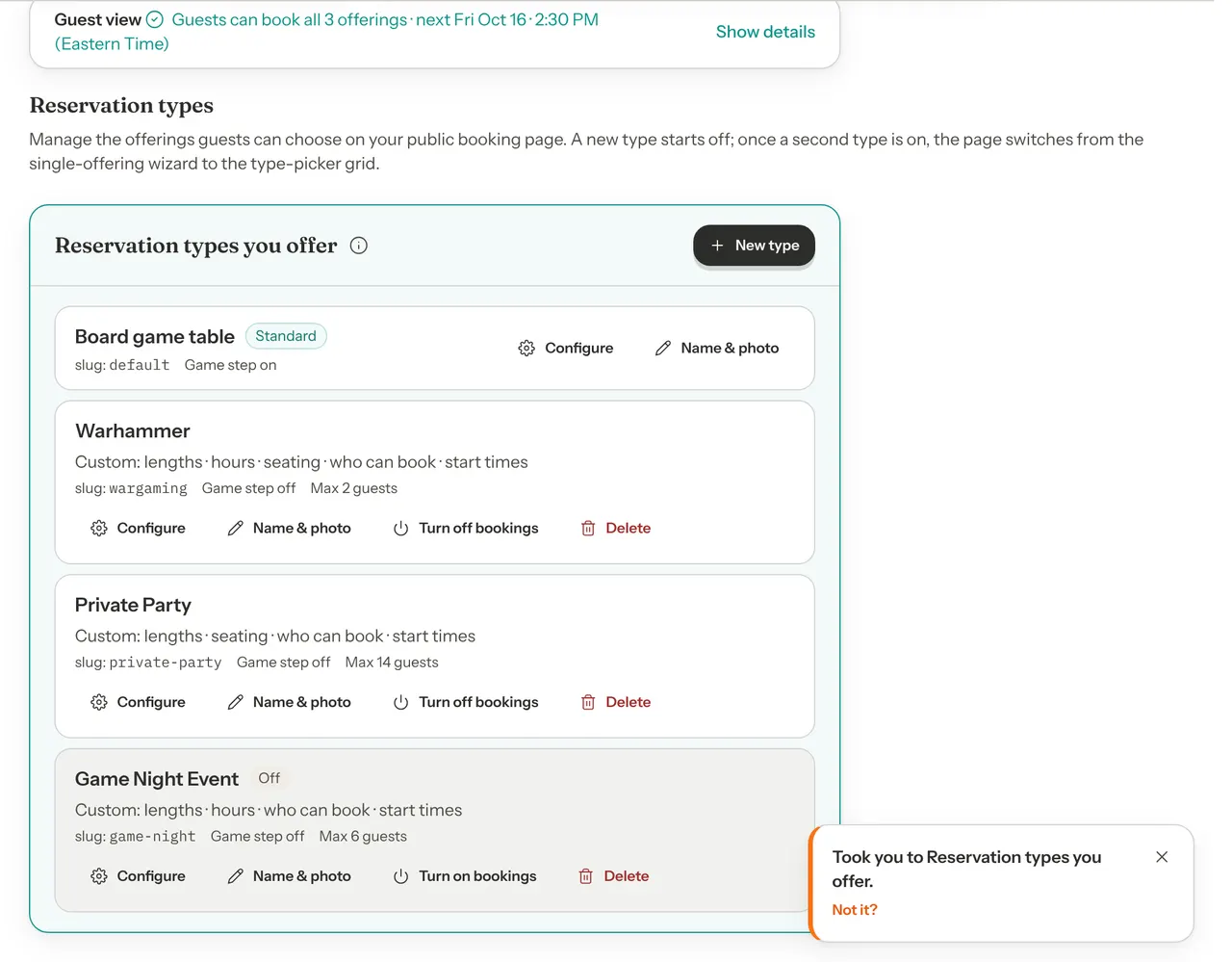Create a New type reservation

point(754,246)
